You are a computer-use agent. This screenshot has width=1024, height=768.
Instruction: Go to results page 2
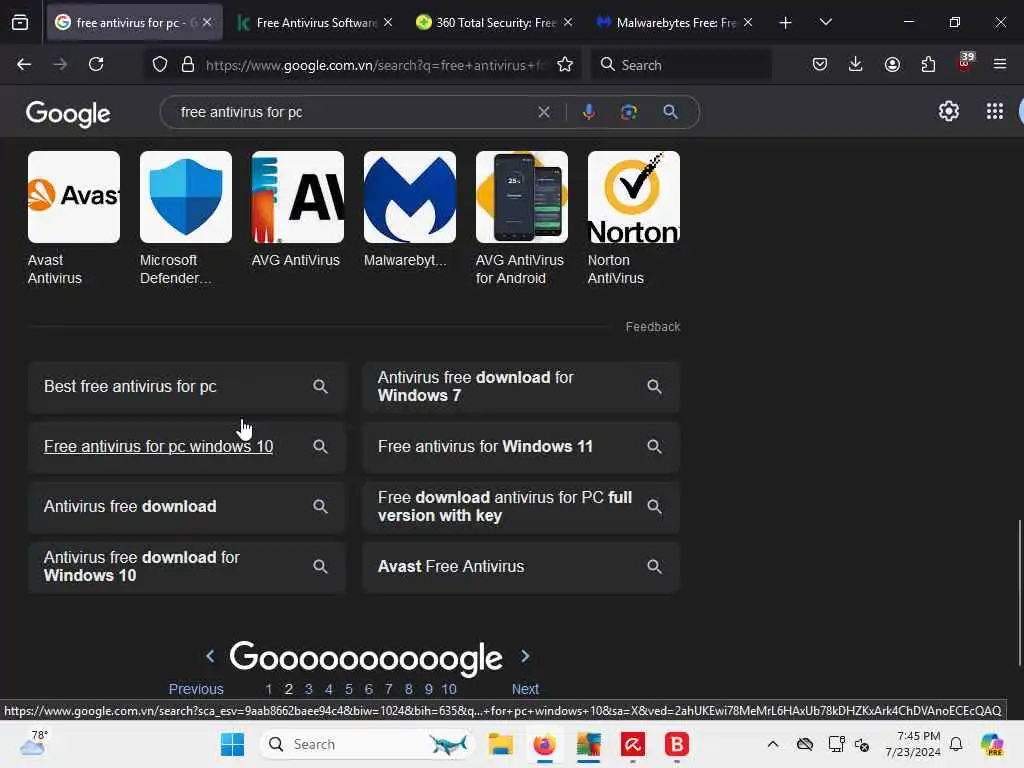[x=289, y=689]
